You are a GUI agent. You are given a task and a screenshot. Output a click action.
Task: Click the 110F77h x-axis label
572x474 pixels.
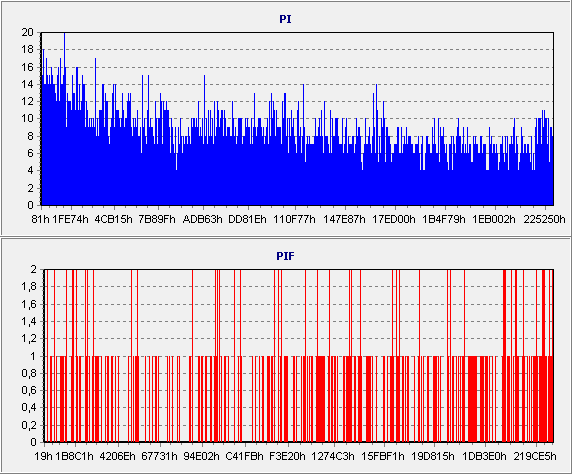click(x=294, y=219)
